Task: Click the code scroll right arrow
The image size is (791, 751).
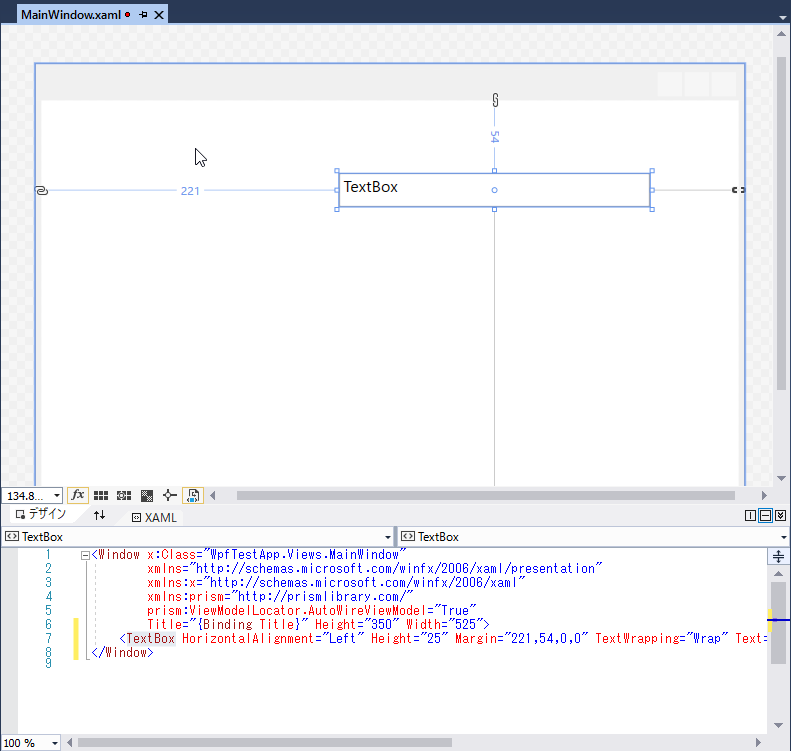Action: [758, 743]
